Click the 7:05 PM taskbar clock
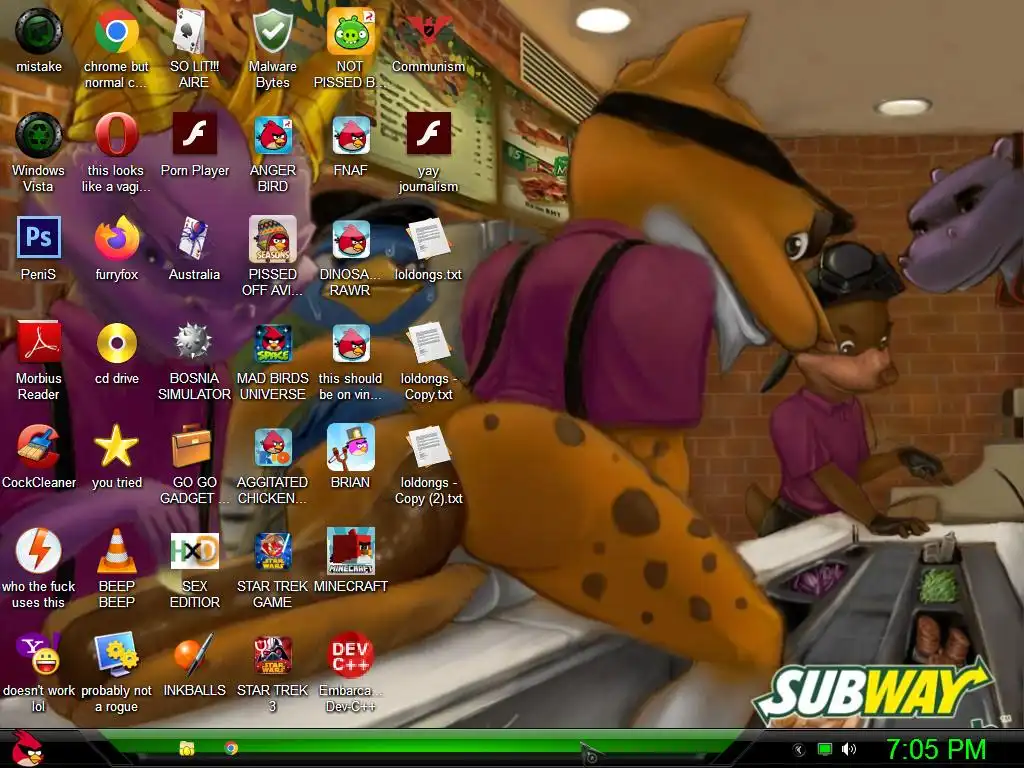 point(936,749)
